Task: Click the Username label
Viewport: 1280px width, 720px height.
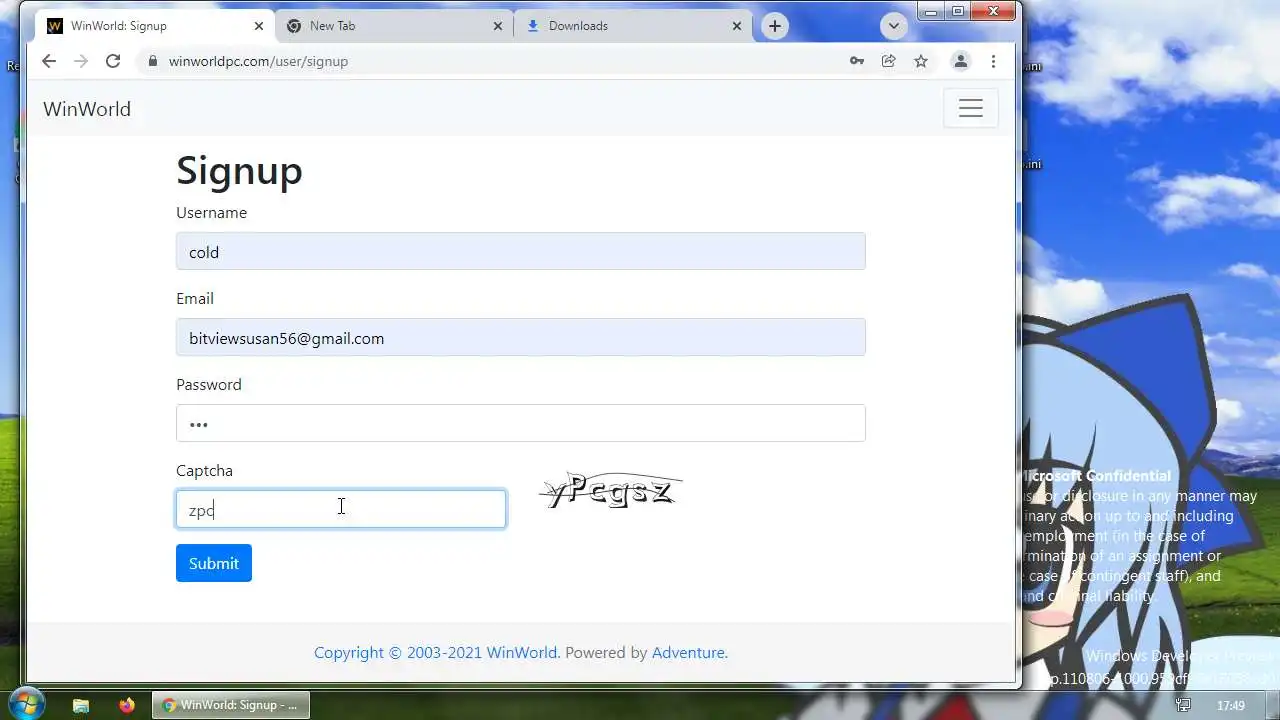Action: (211, 213)
